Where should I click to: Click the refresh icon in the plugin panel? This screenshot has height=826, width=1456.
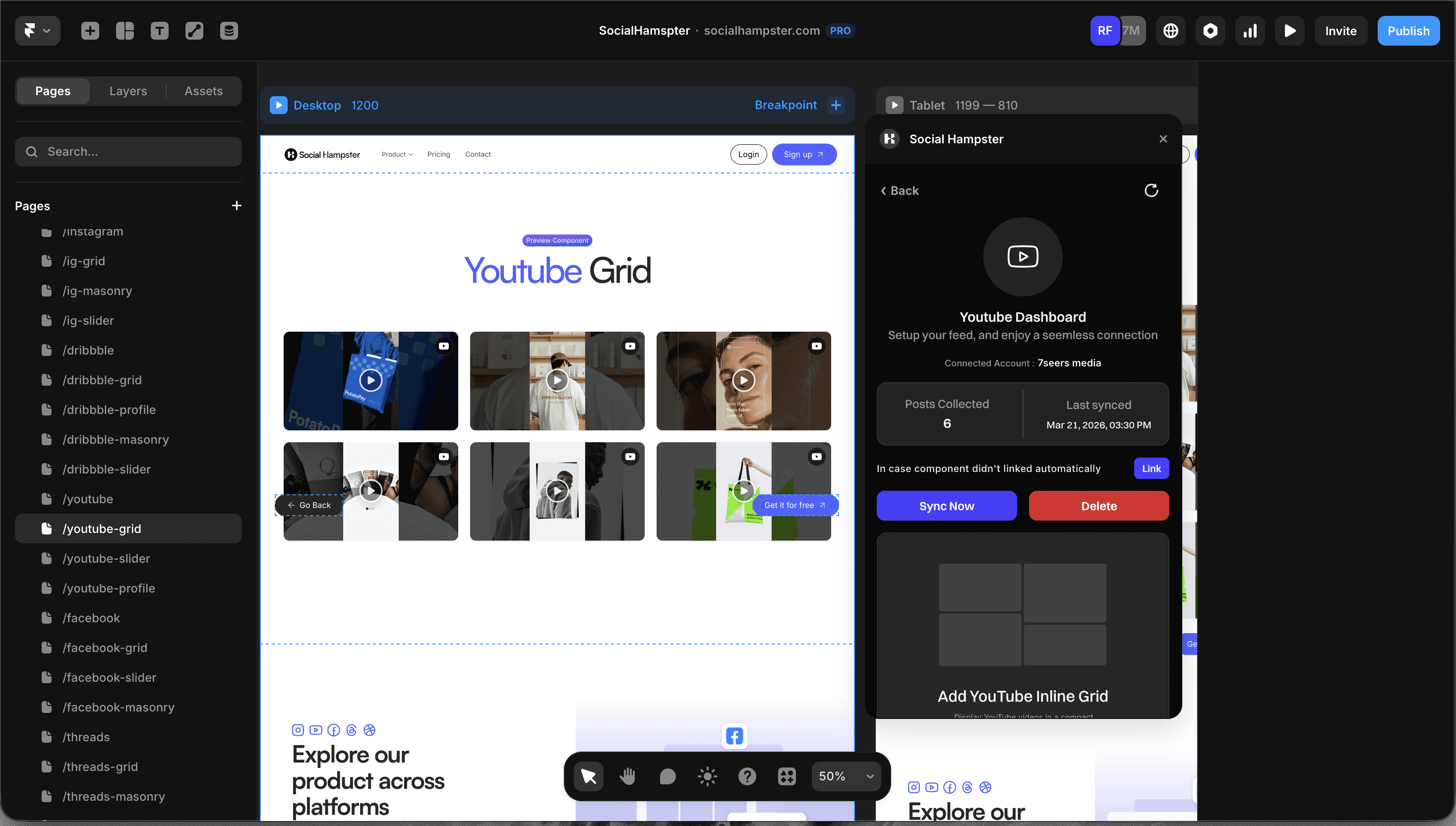(1151, 190)
